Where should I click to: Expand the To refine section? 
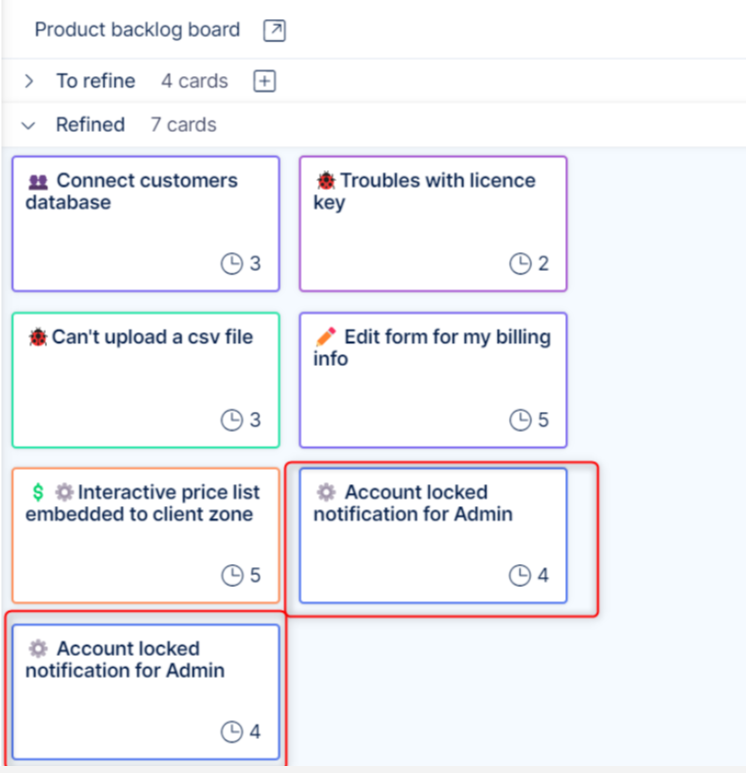pos(29,81)
